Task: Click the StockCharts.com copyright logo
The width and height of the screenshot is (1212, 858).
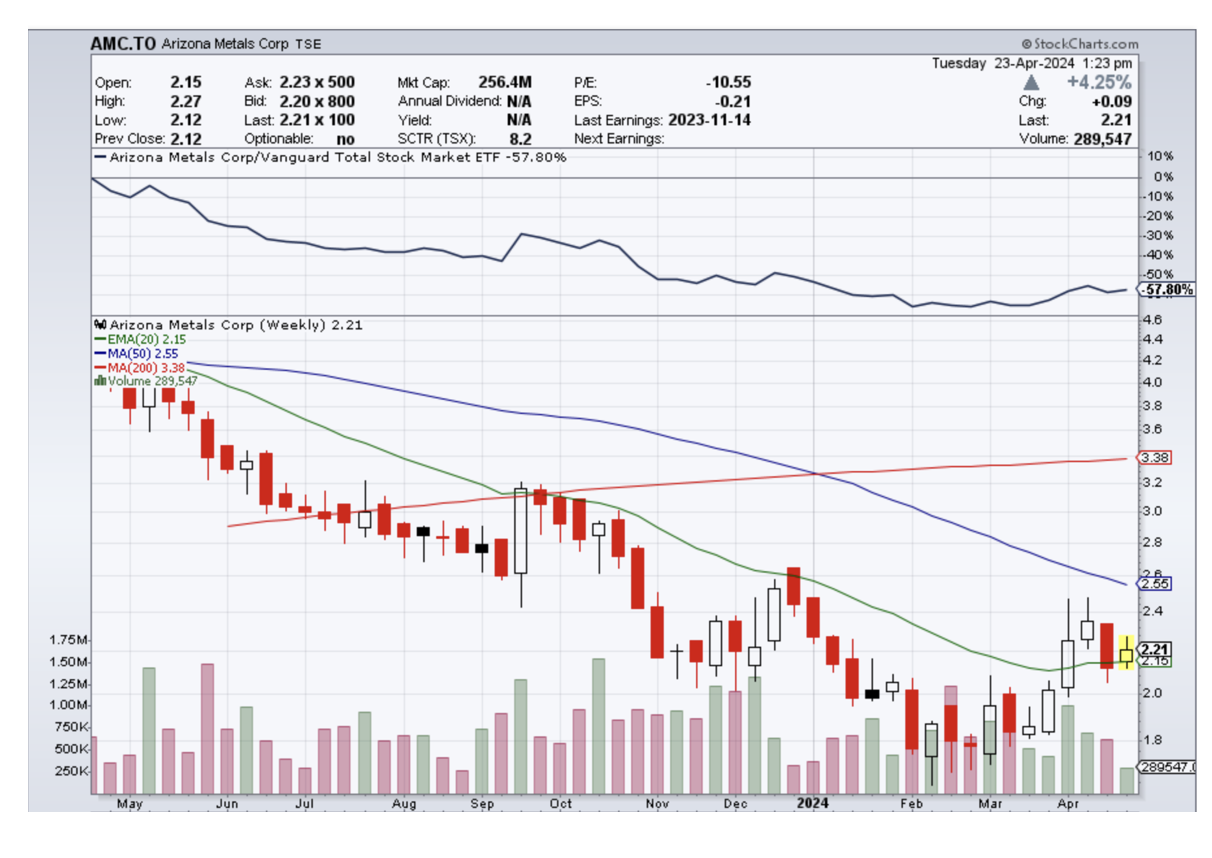Action: 1079,44
